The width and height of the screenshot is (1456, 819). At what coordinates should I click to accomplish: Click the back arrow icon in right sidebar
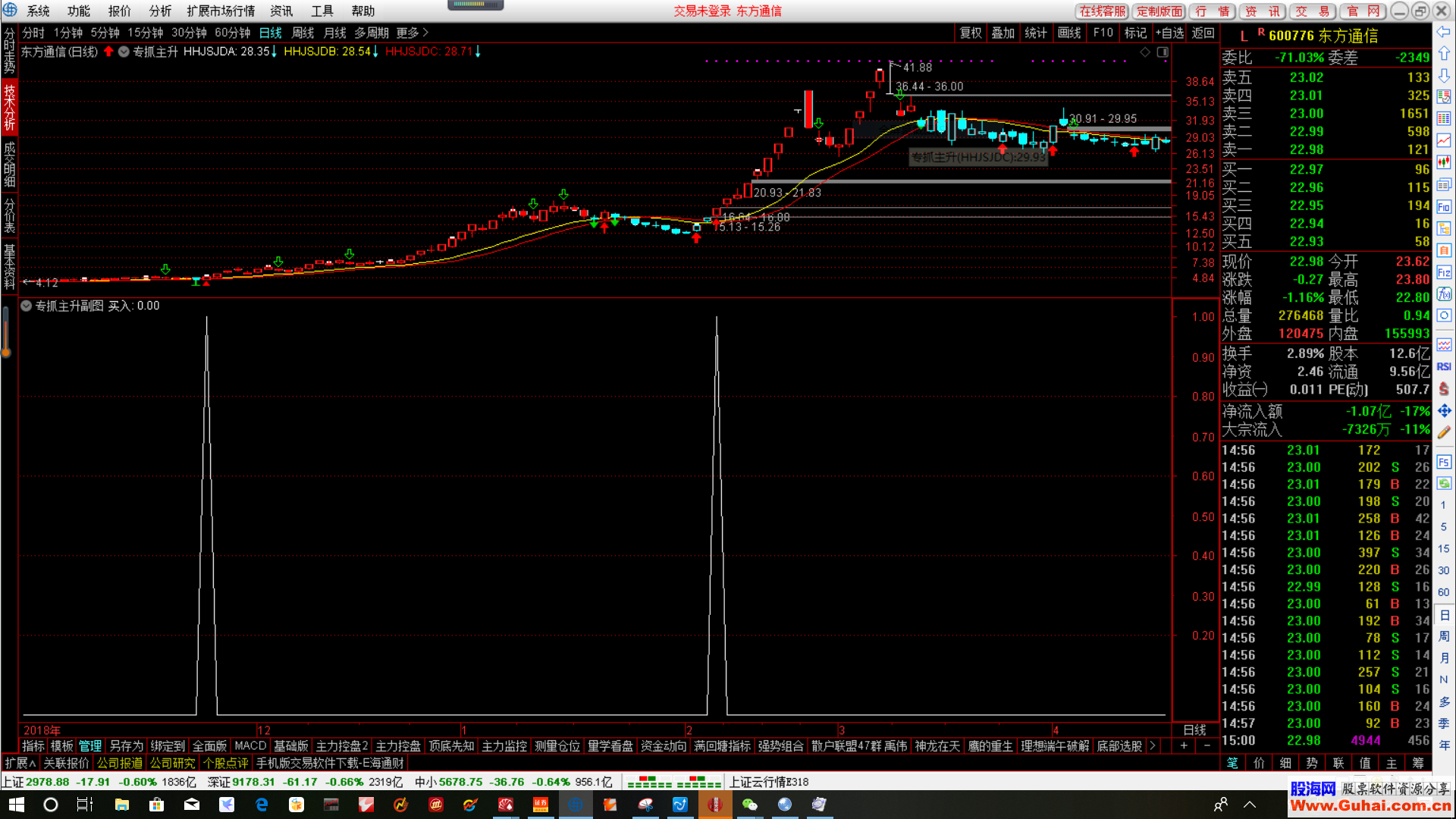[1444, 32]
